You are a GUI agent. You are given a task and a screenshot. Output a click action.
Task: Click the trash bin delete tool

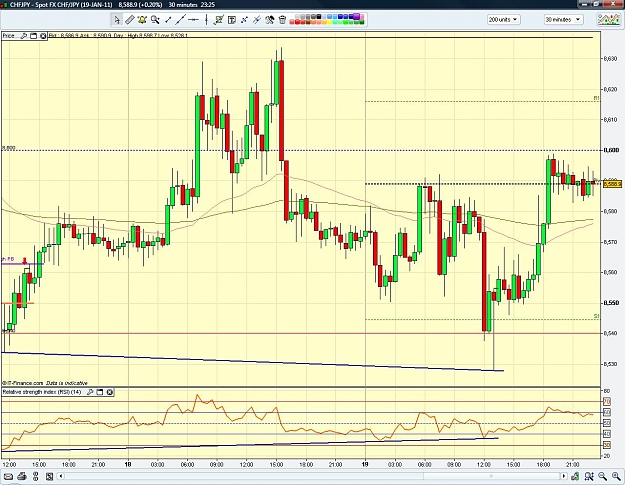click(282, 19)
